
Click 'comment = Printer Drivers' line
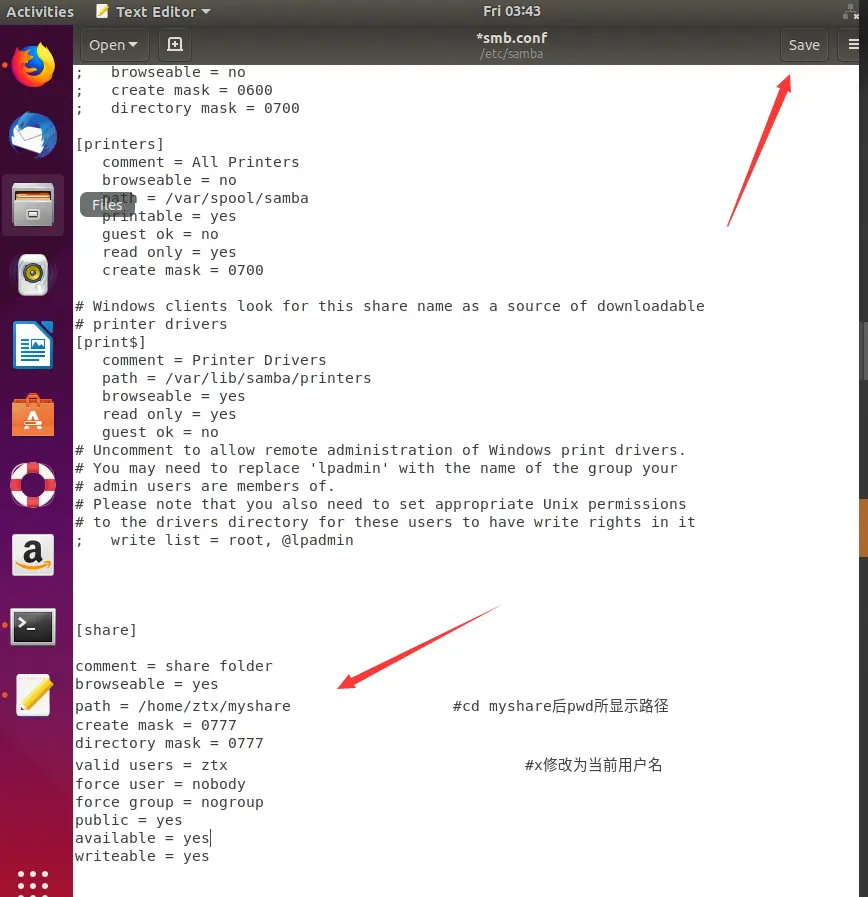pos(215,360)
